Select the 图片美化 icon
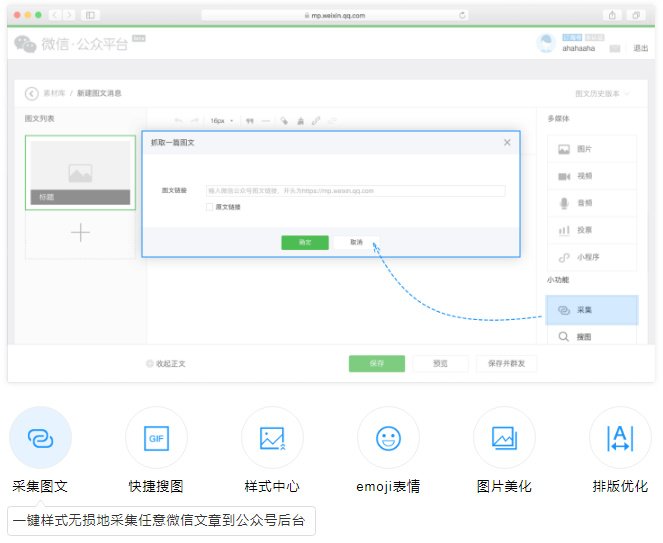Image resolution: width=663 pixels, height=543 pixels. pyautogui.click(x=504, y=438)
